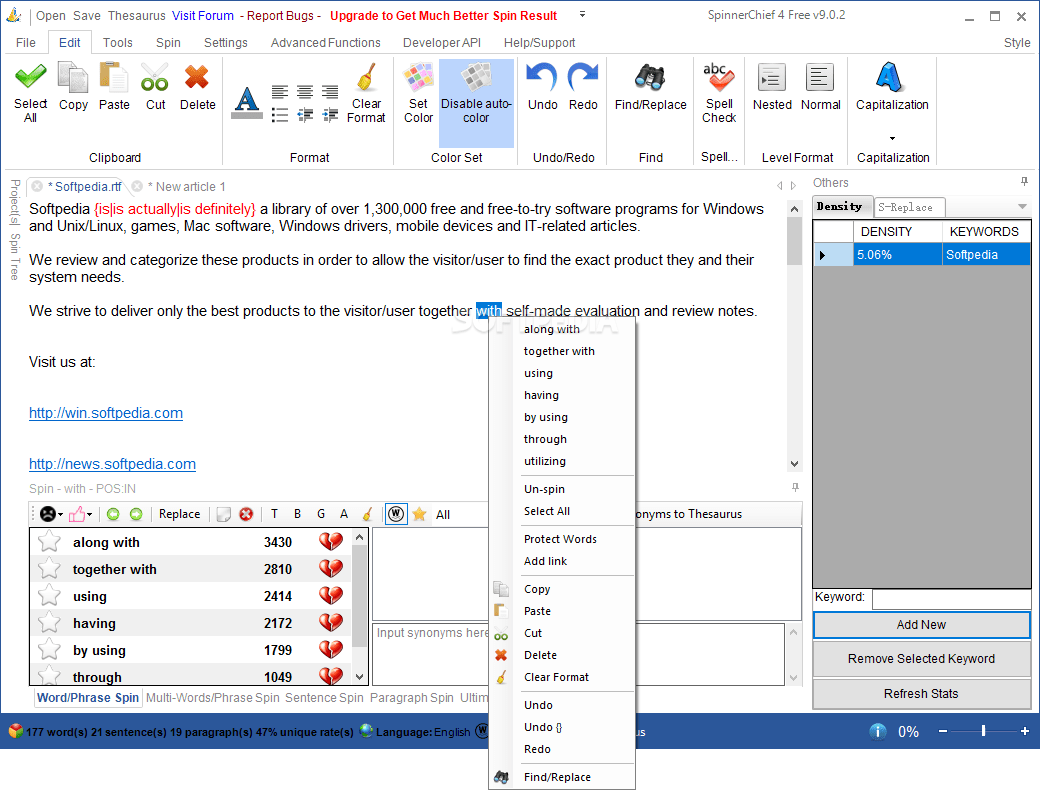Open the Advanced Functions ribbon tab
Viewport: 1040px width, 790px height.
[x=326, y=42]
